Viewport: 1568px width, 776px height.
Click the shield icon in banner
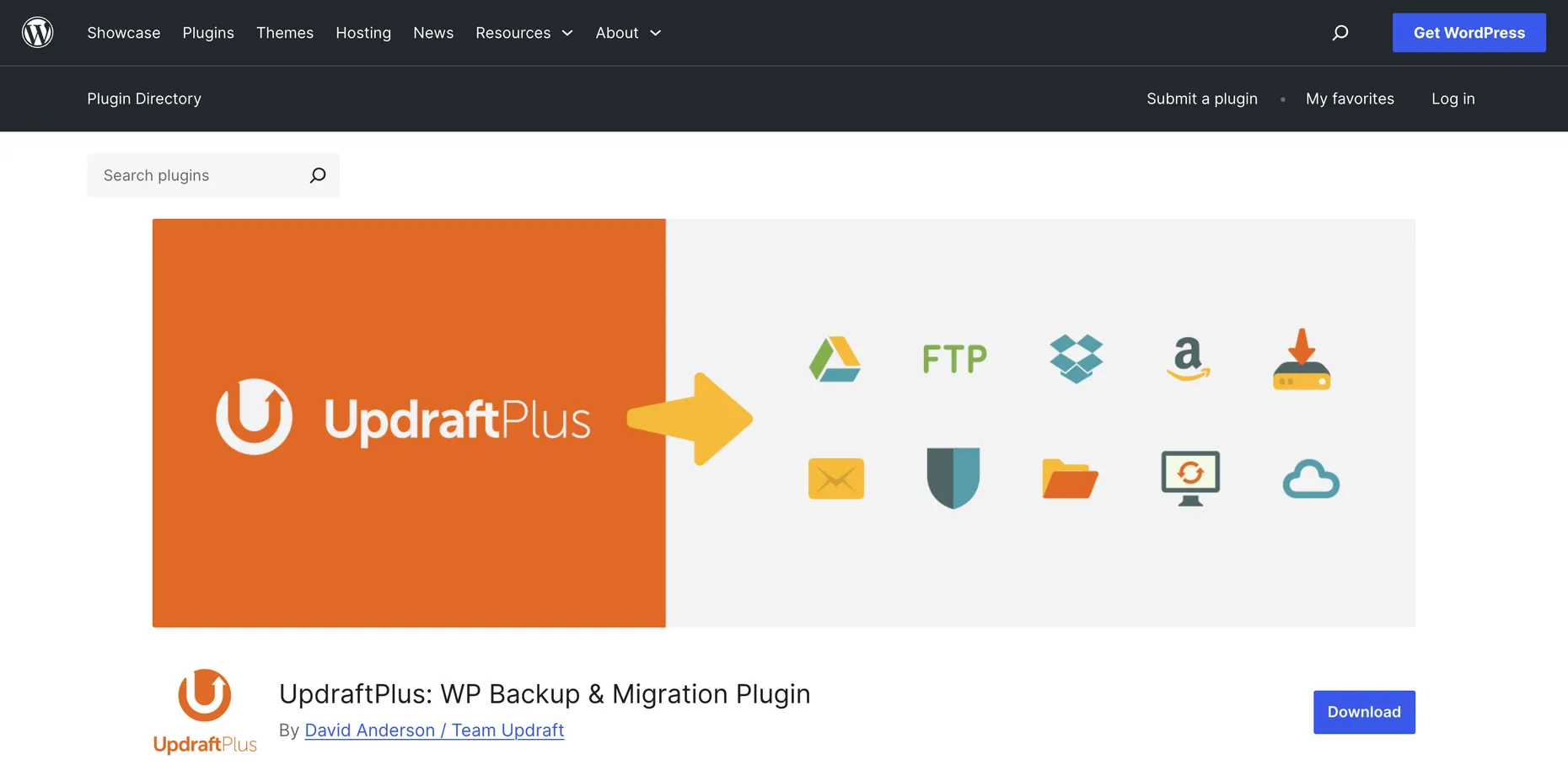(x=953, y=478)
